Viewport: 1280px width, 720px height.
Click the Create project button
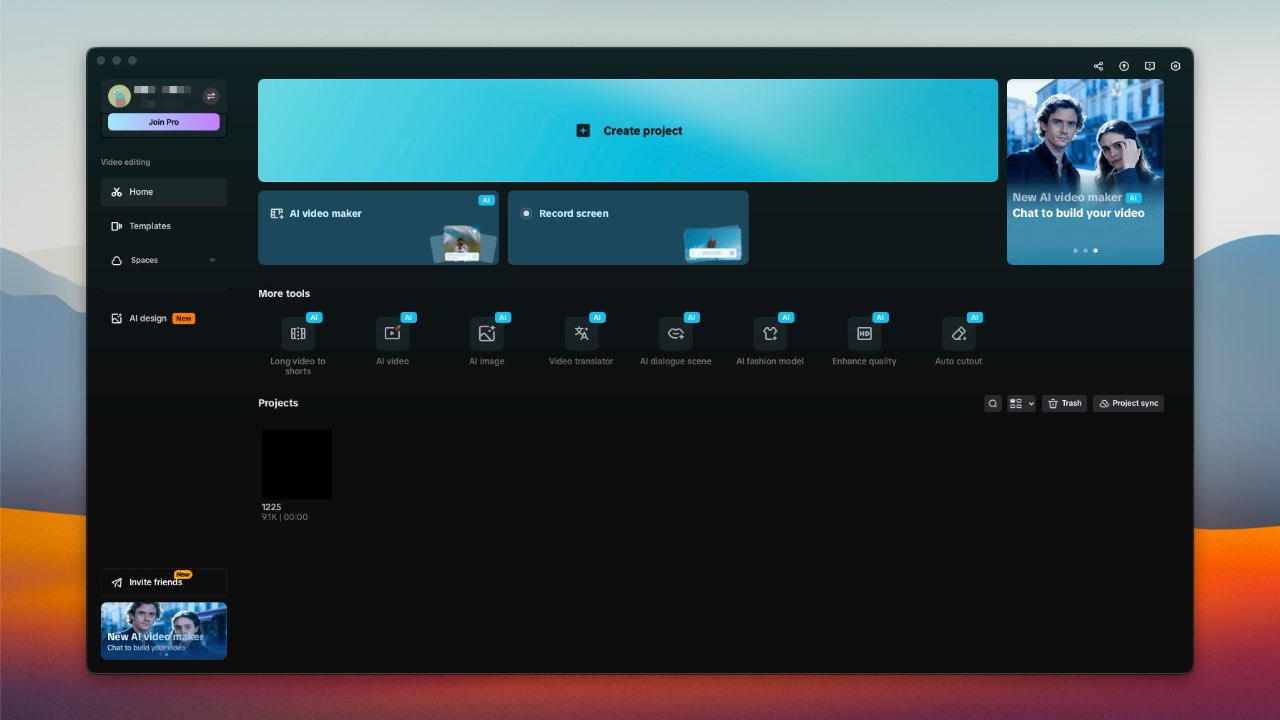(628, 131)
